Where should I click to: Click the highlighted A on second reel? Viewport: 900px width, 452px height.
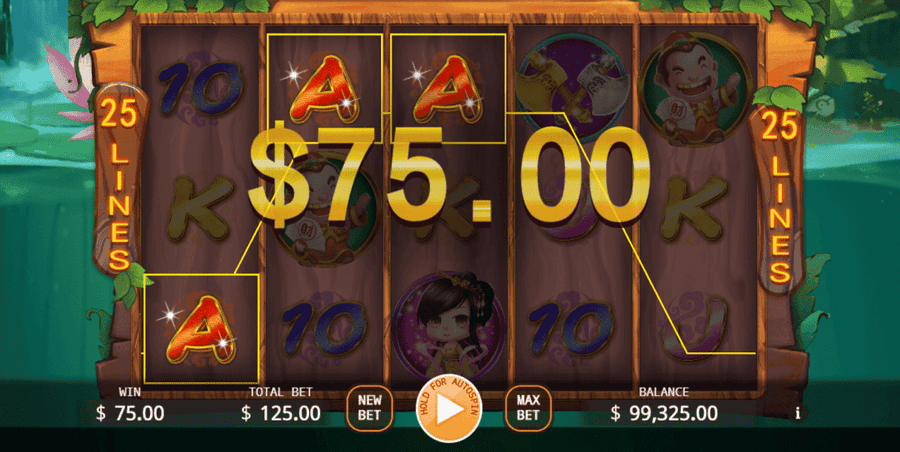coord(325,88)
